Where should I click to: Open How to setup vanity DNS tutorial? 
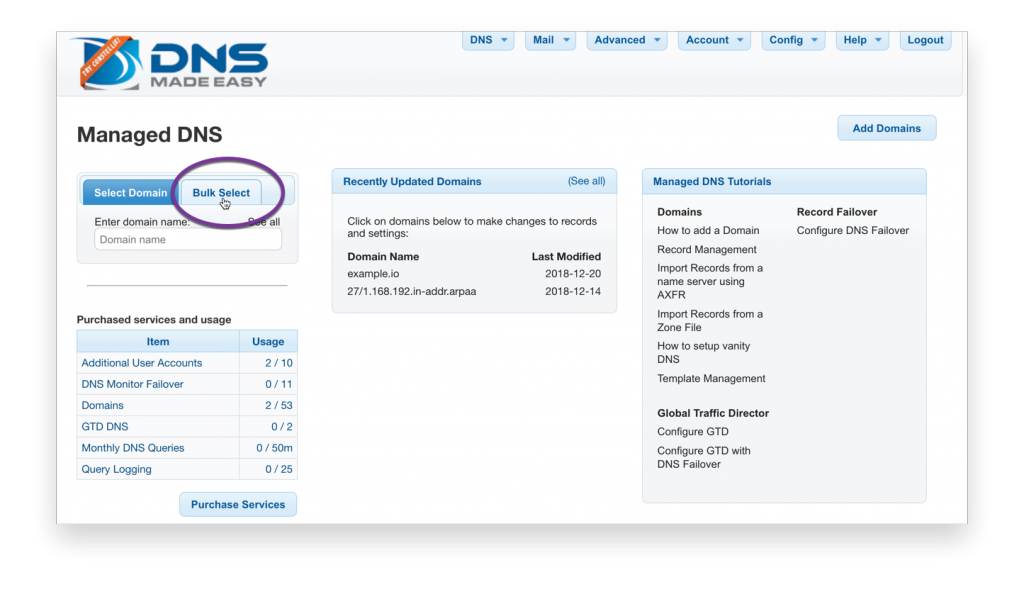tap(703, 352)
